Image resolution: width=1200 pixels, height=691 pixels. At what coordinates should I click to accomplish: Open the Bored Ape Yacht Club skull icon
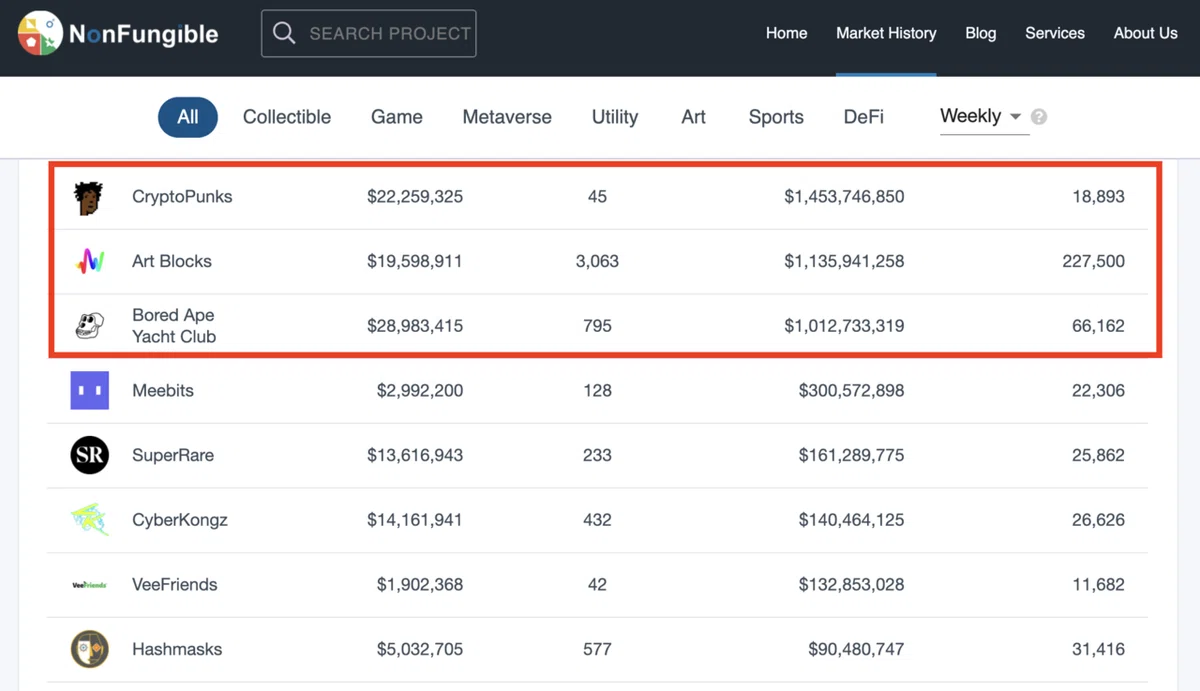[89, 326]
